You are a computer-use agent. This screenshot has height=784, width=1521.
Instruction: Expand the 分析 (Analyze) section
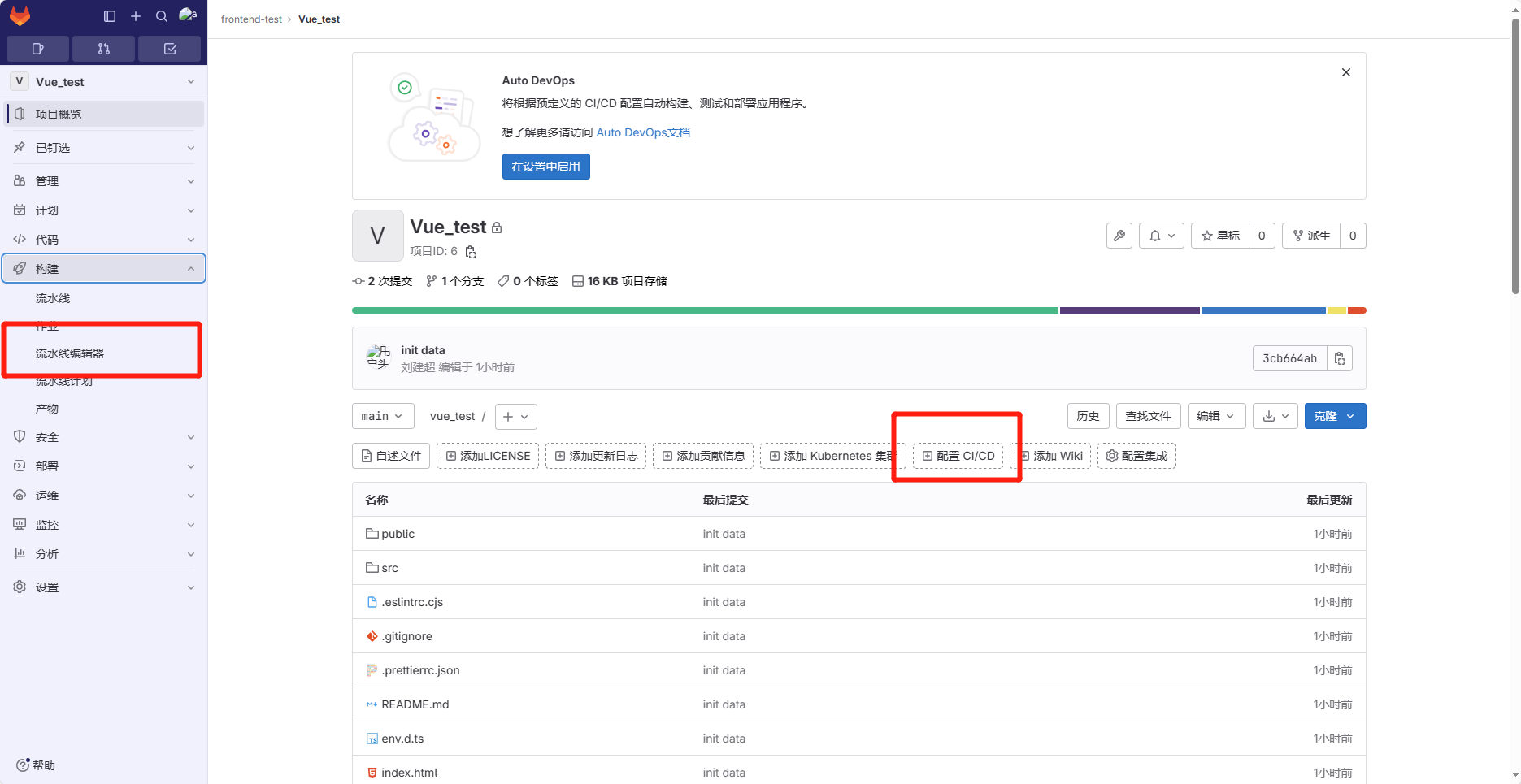pos(104,554)
